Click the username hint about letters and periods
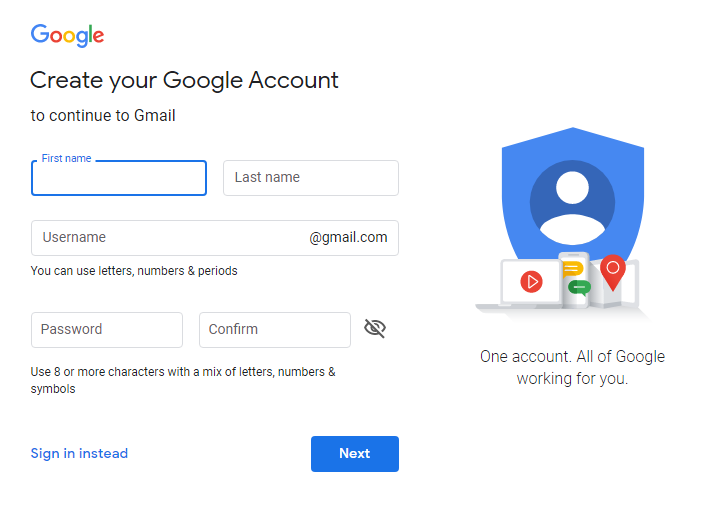The height and width of the screenshot is (513, 728). (134, 271)
